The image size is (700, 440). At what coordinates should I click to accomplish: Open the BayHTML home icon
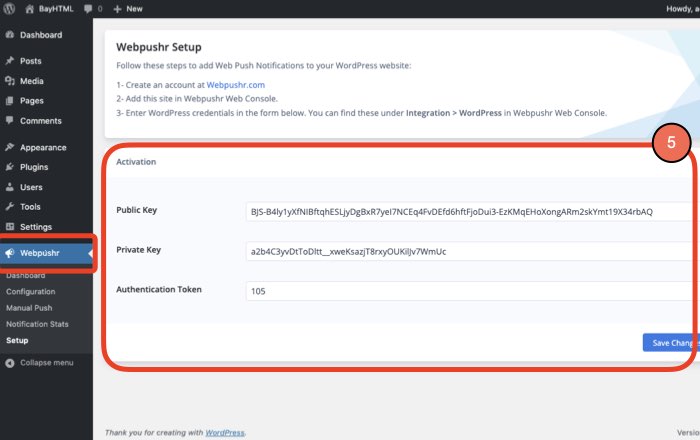[x=29, y=9]
